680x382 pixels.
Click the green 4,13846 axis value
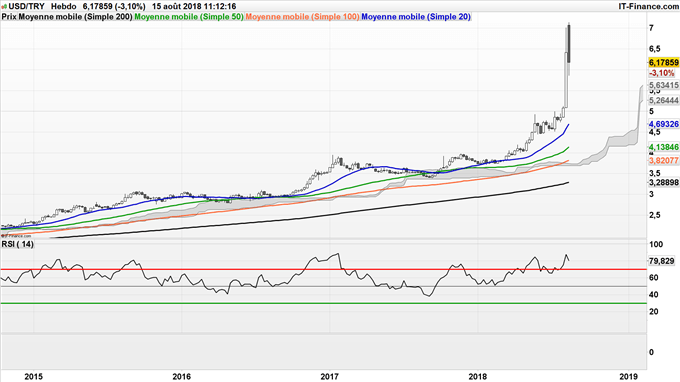coord(664,147)
